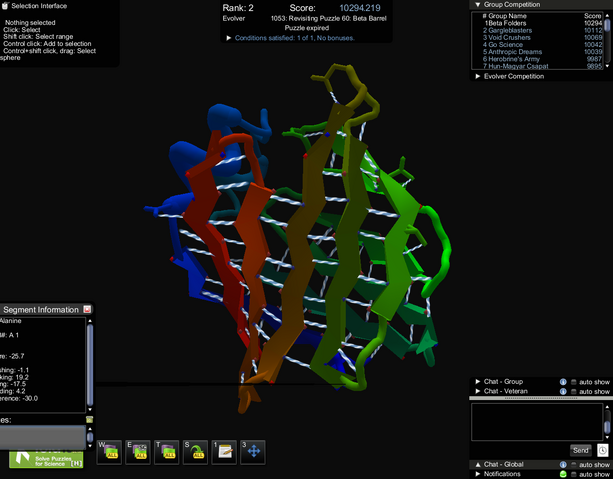Click the green Notifications status icon
The image size is (613, 479).
pos(563,474)
